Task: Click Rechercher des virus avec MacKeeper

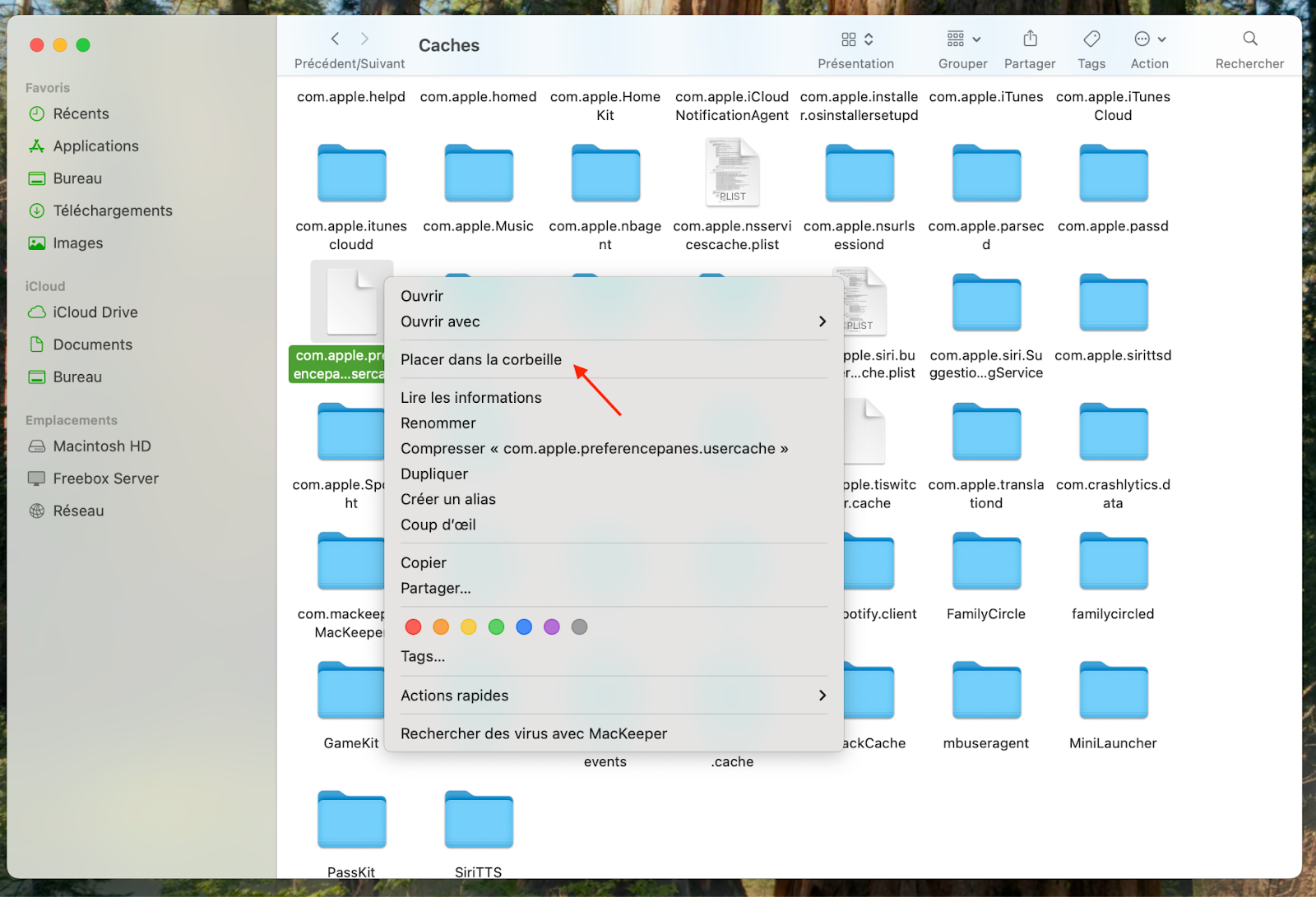Action: pyautogui.click(x=533, y=733)
